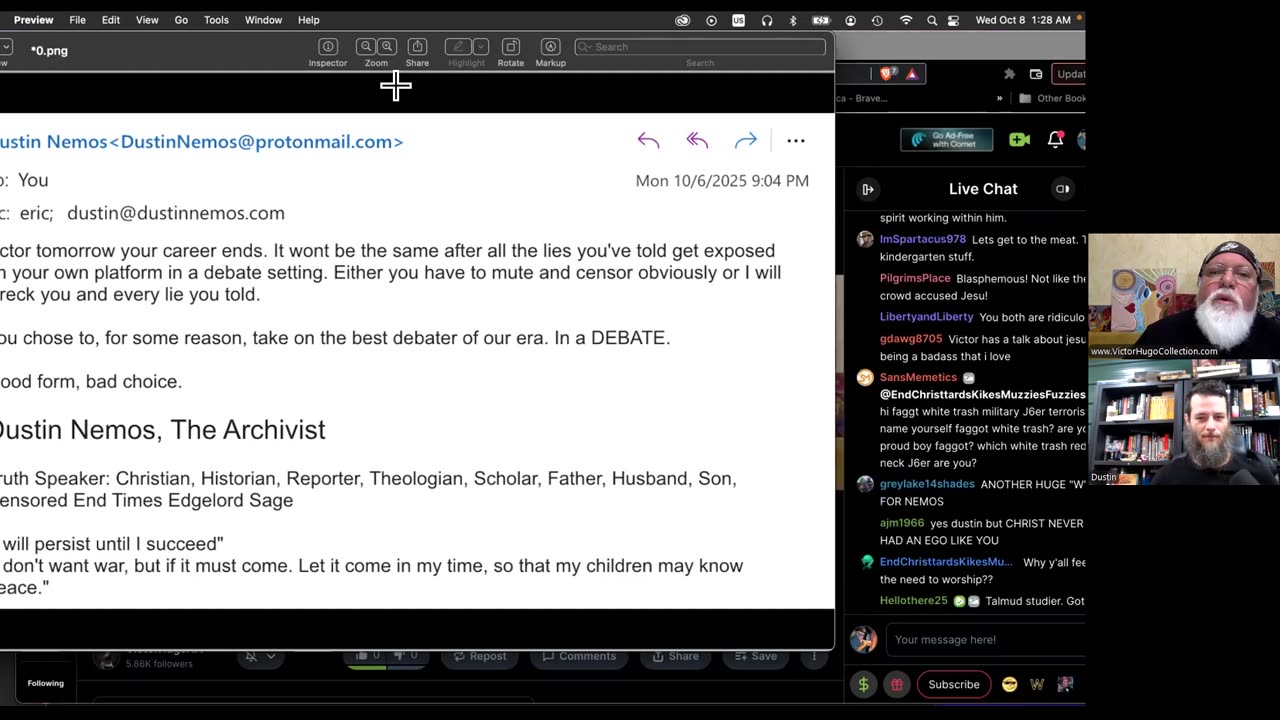Click the Creative Cloud menu bar icon

[683, 20]
